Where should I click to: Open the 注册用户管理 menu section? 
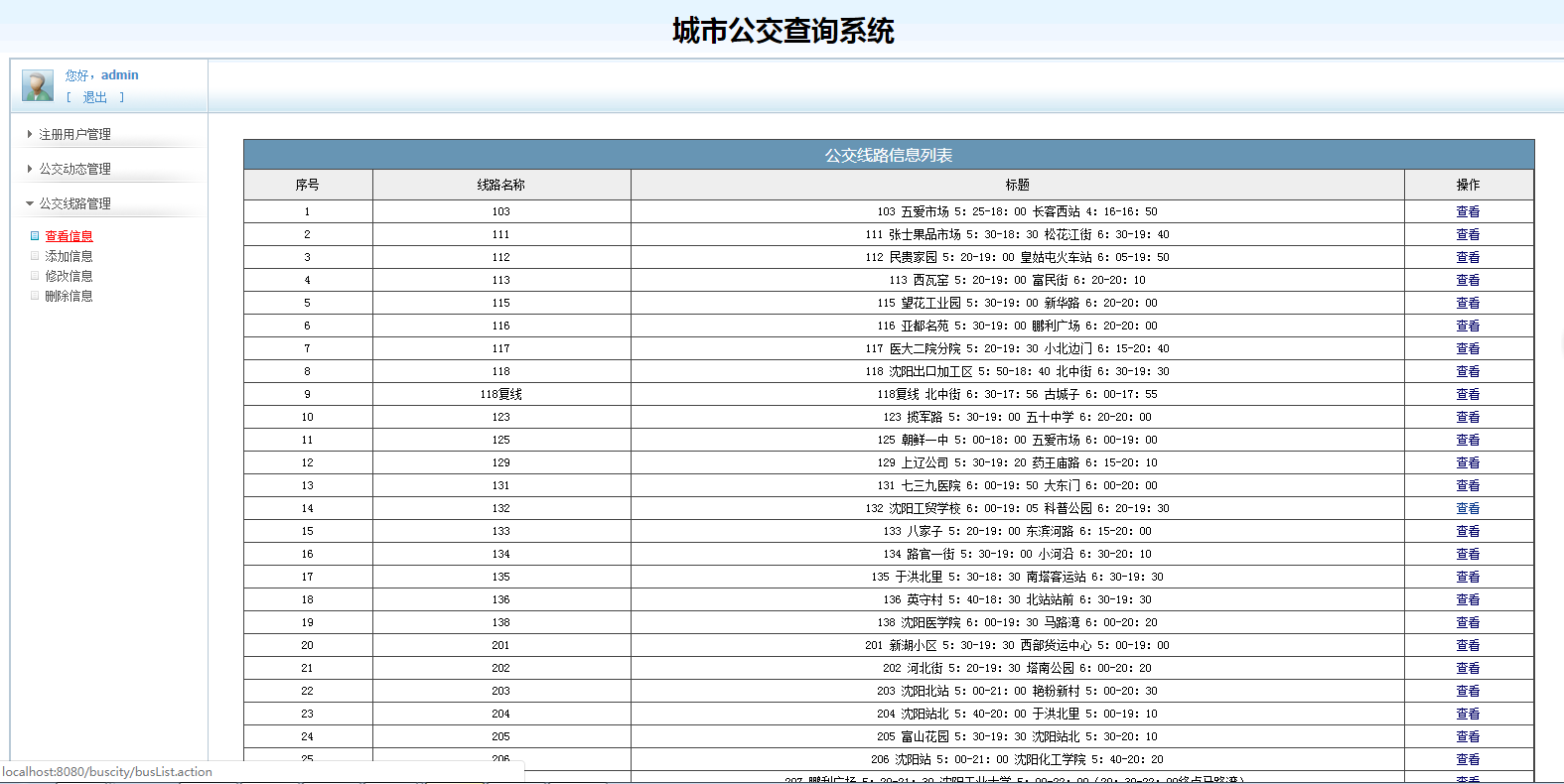click(x=74, y=134)
